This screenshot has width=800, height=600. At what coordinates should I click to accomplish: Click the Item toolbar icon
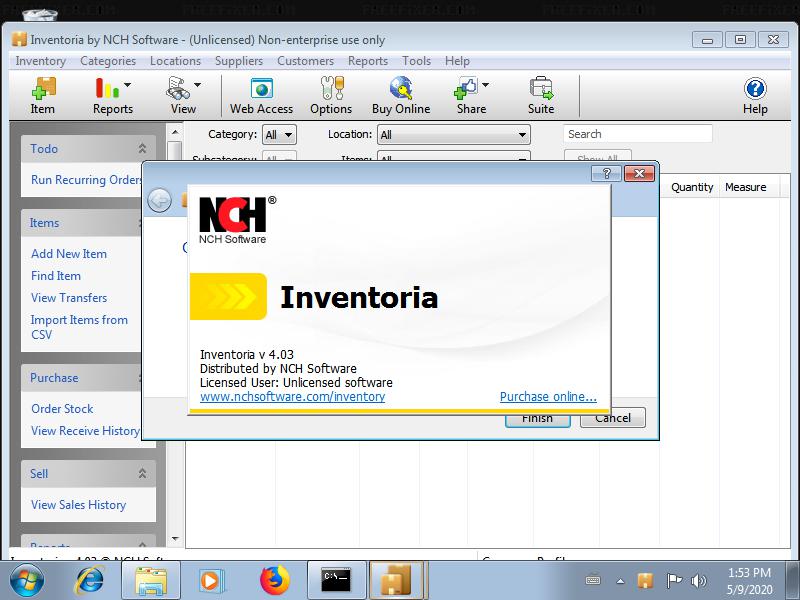[43, 96]
